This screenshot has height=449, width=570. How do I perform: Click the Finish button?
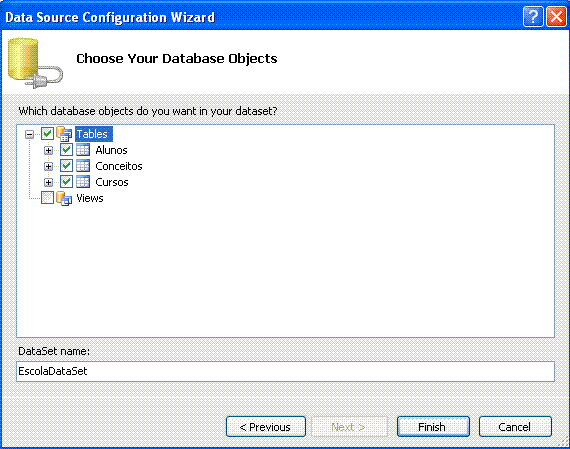click(433, 426)
